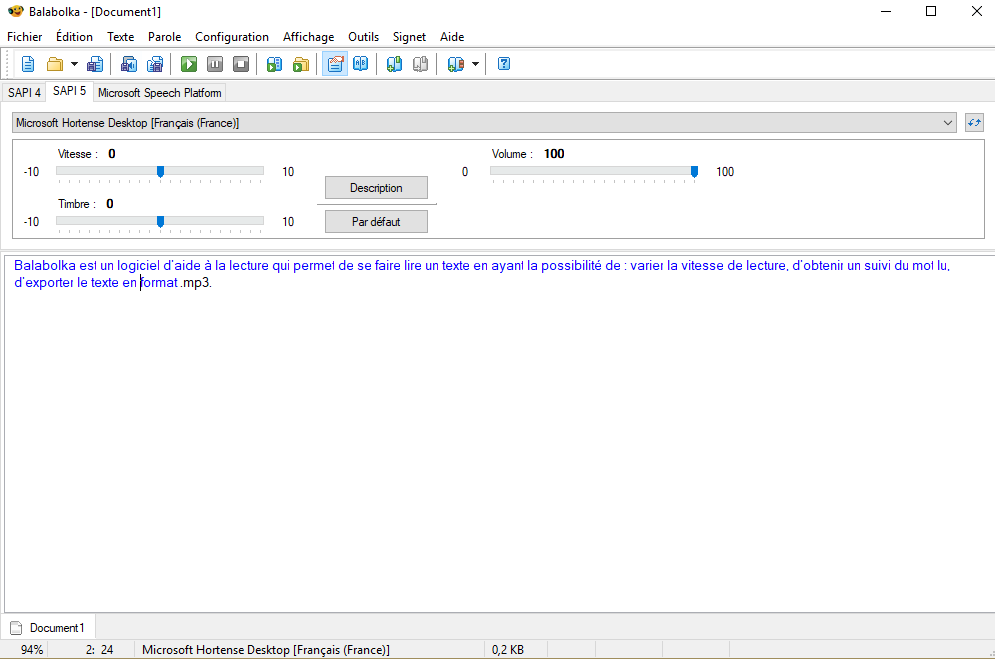Stop the speech playback
This screenshot has width=995, height=659.
(241, 64)
